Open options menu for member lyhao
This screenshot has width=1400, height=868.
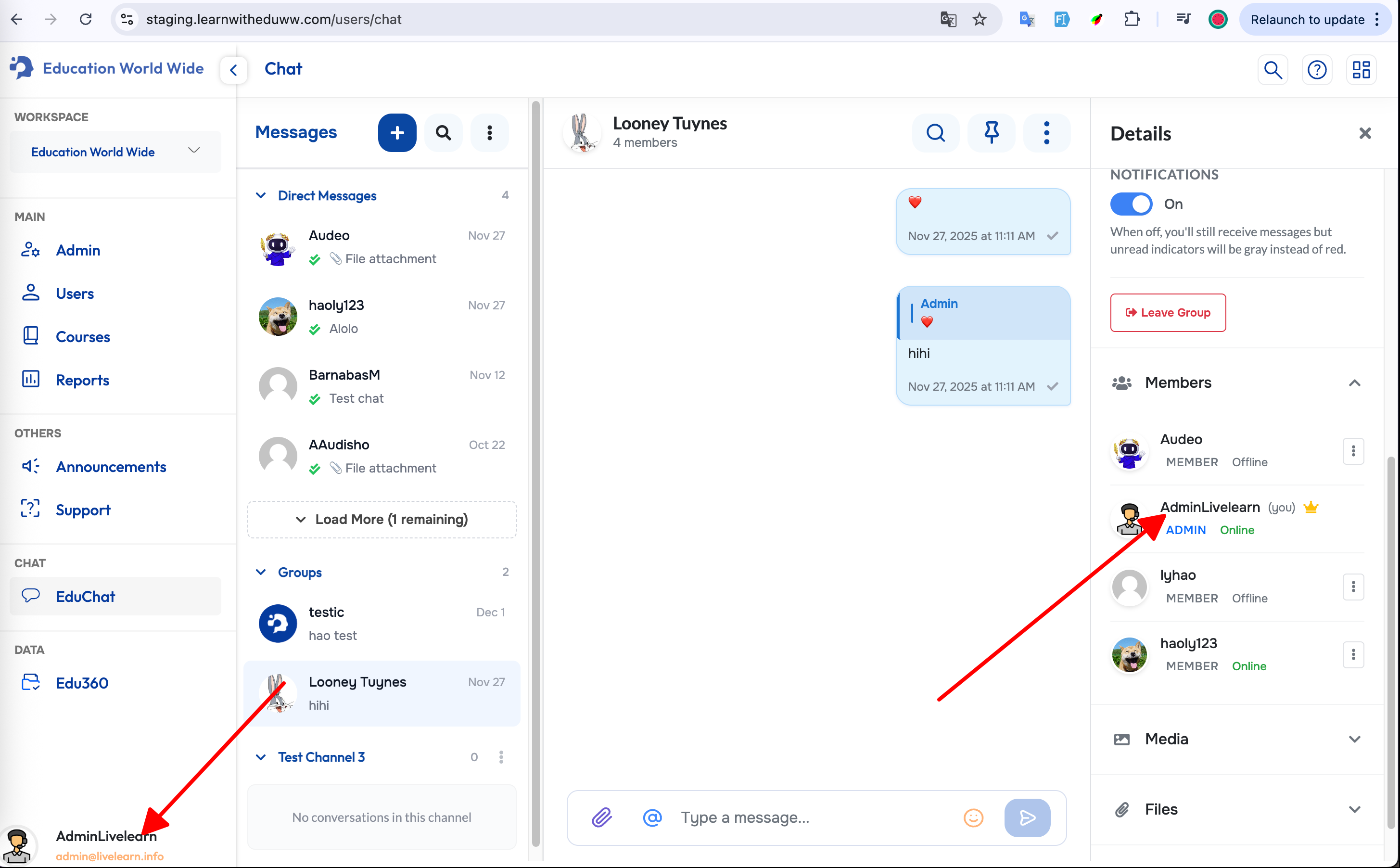pos(1353,587)
